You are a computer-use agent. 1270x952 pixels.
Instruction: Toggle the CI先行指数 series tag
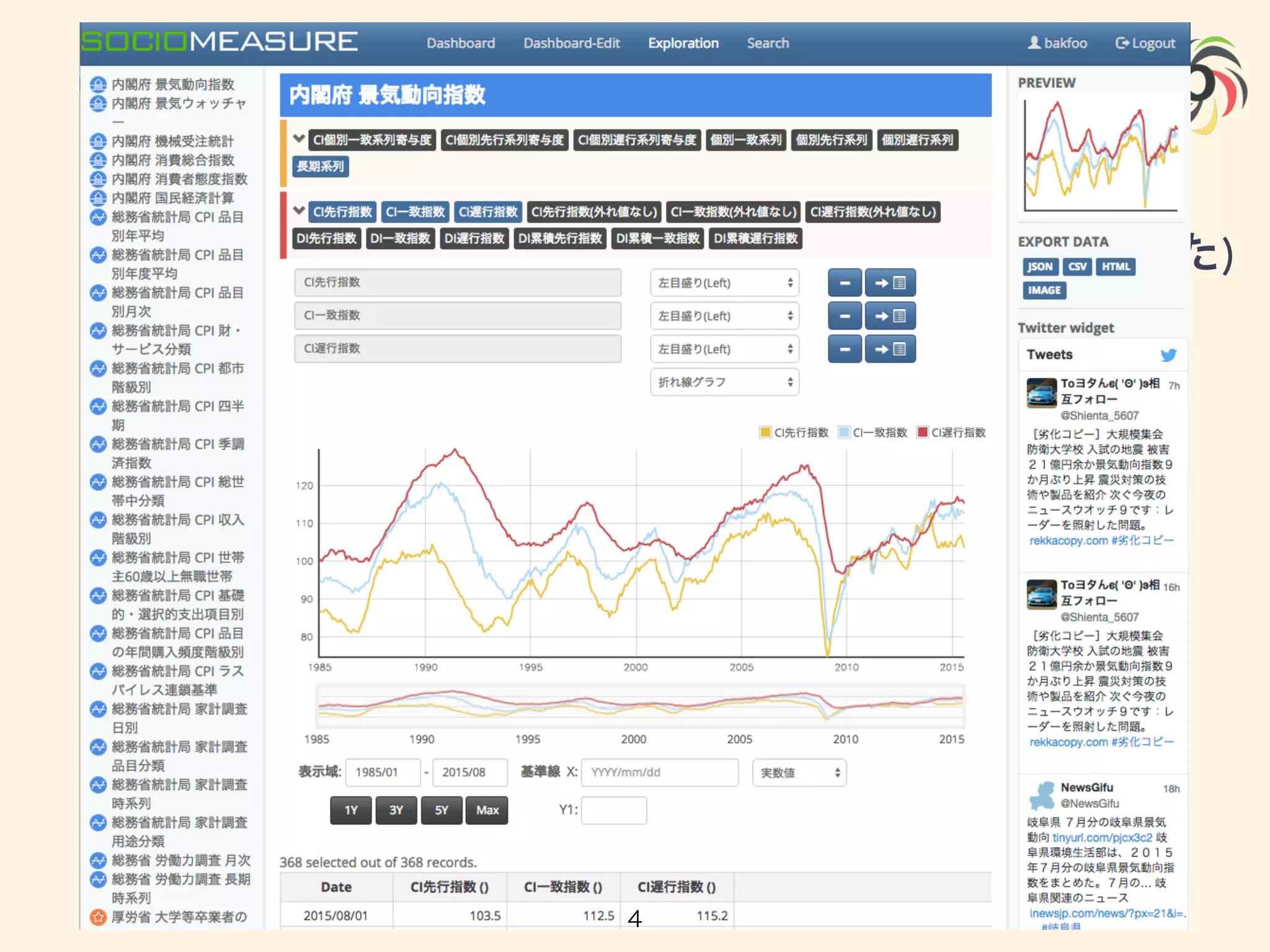click(342, 212)
